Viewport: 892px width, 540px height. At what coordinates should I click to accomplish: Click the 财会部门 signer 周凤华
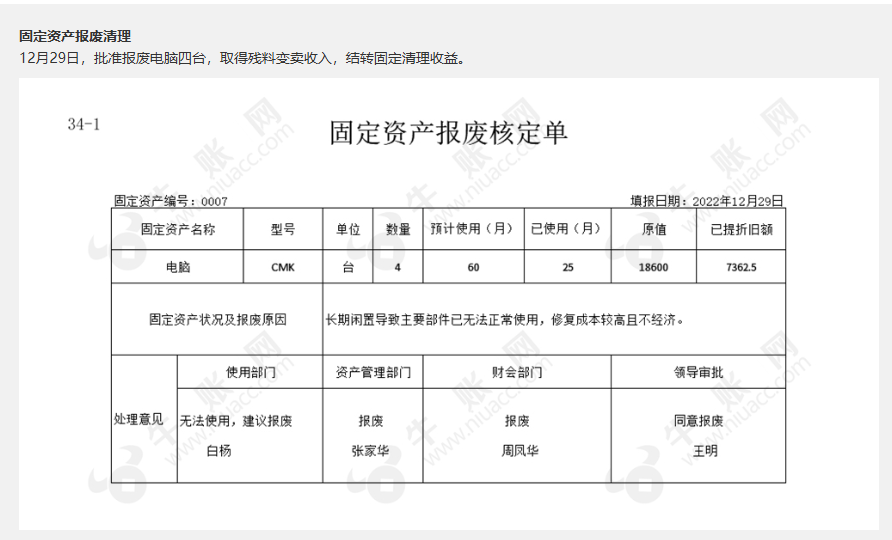pyautogui.click(x=519, y=451)
